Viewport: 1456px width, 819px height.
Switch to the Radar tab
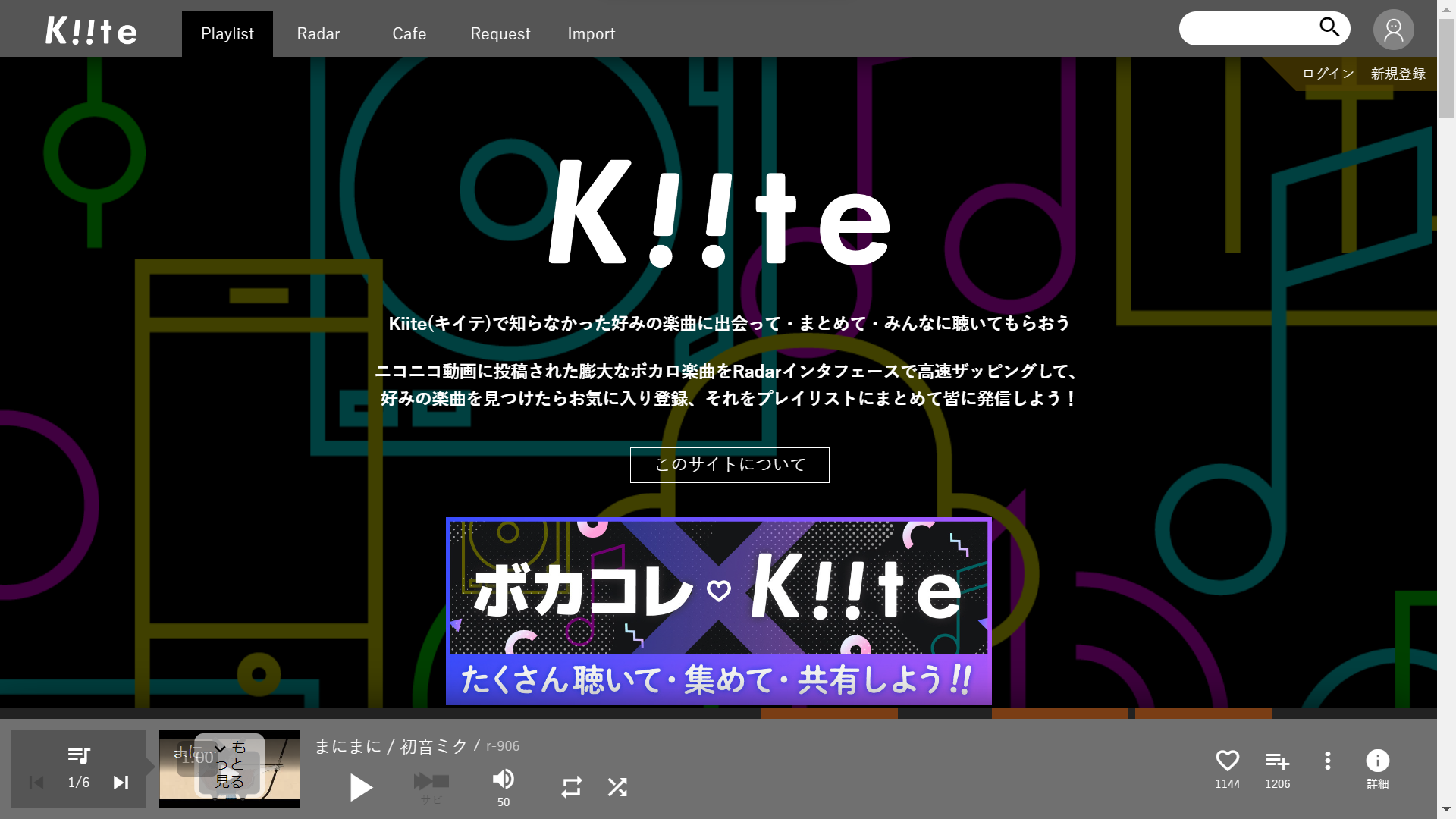pyautogui.click(x=318, y=33)
